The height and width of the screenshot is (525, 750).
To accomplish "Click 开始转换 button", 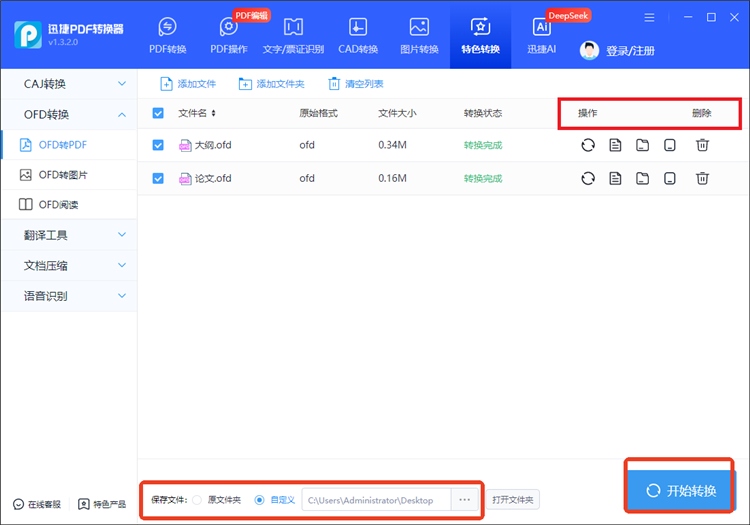I will (x=680, y=491).
